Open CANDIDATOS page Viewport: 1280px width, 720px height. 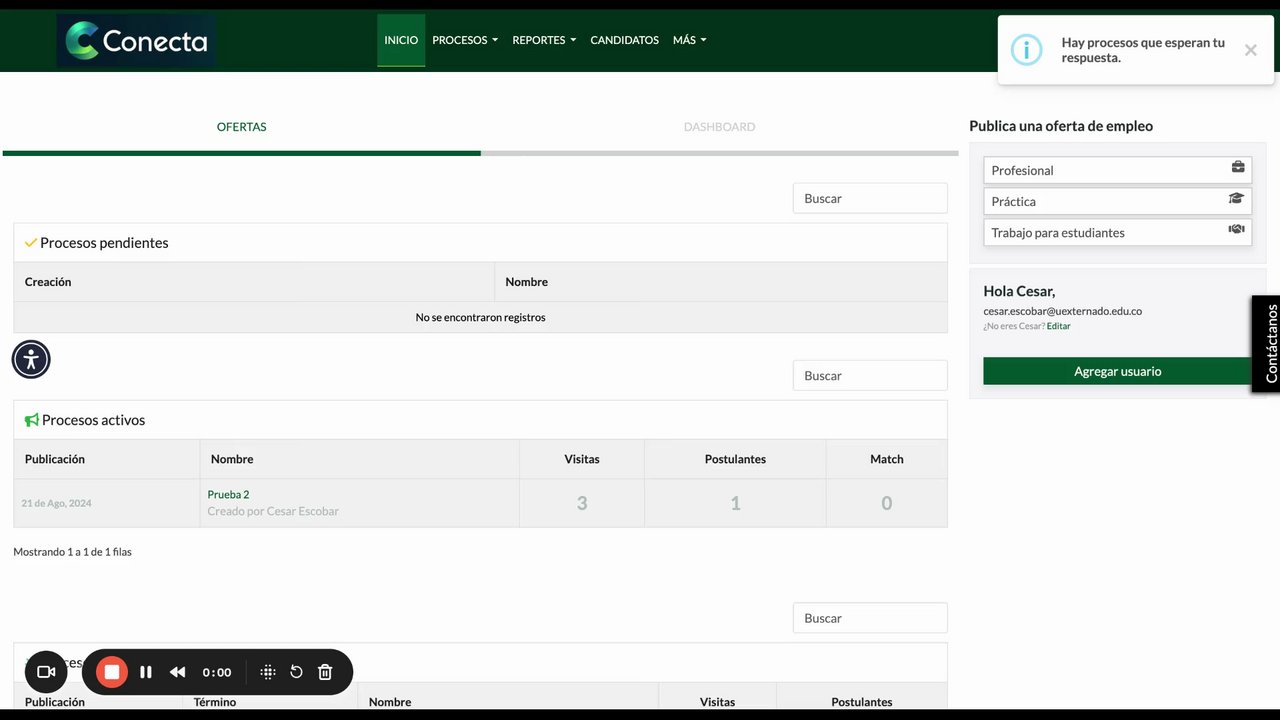pyautogui.click(x=625, y=40)
